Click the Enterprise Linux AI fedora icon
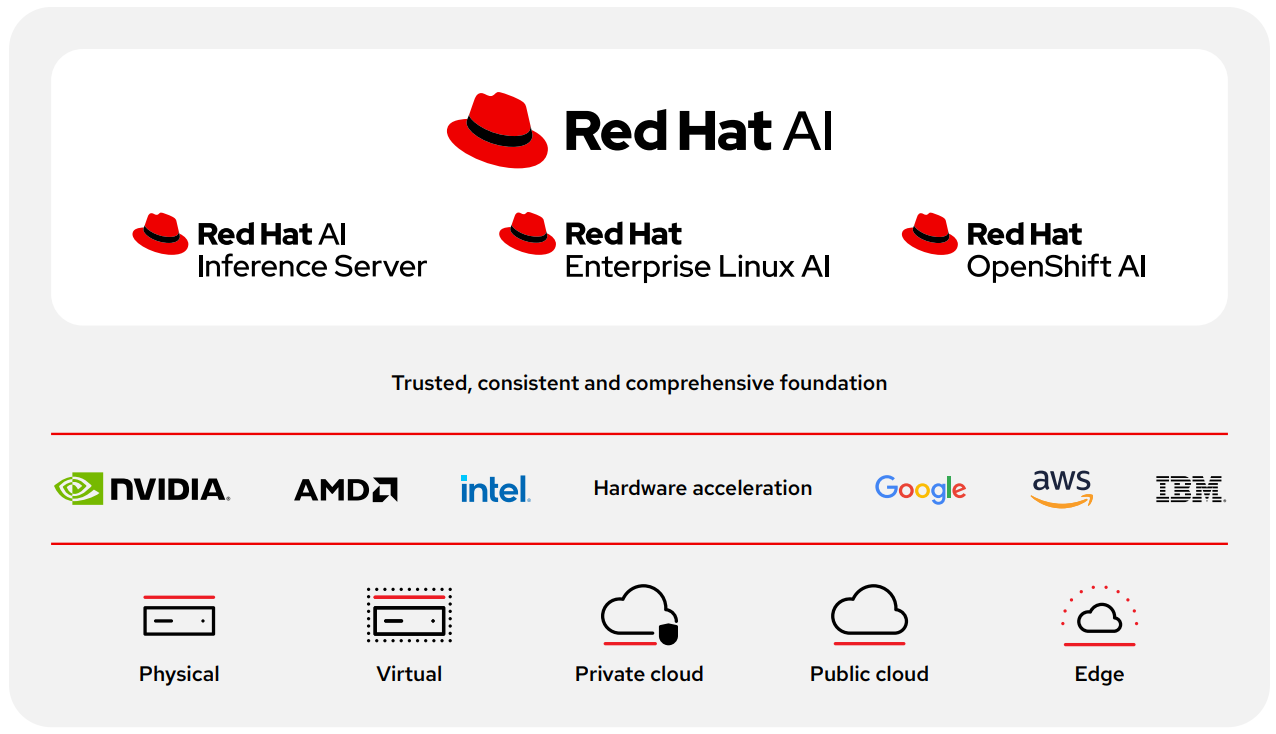Screen dimensions: 1276x734 (x=528, y=234)
